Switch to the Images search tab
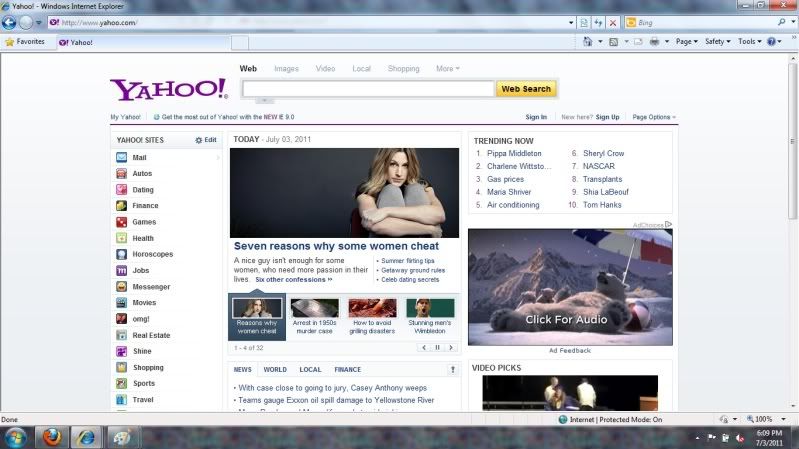Image resolution: width=799 pixels, height=449 pixels. [x=286, y=68]
